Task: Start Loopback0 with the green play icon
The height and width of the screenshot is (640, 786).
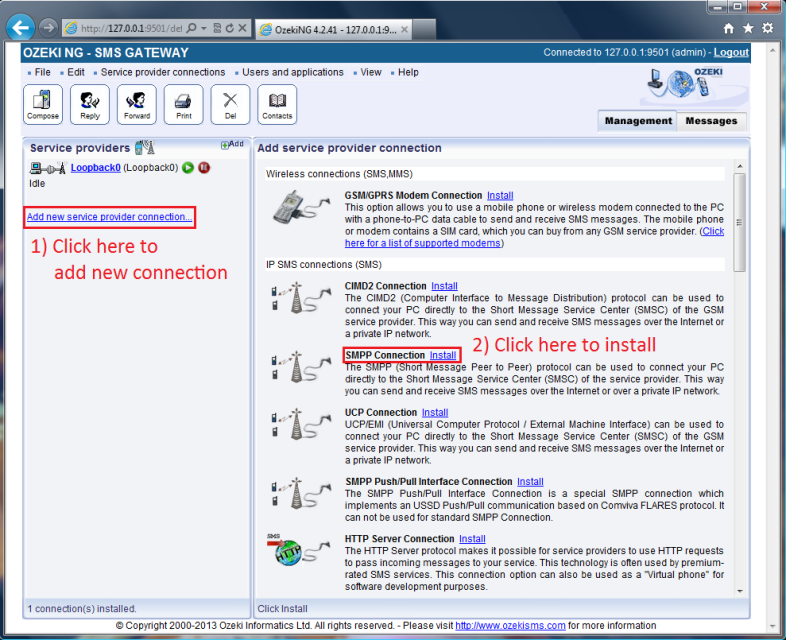Action: point(188,168)
